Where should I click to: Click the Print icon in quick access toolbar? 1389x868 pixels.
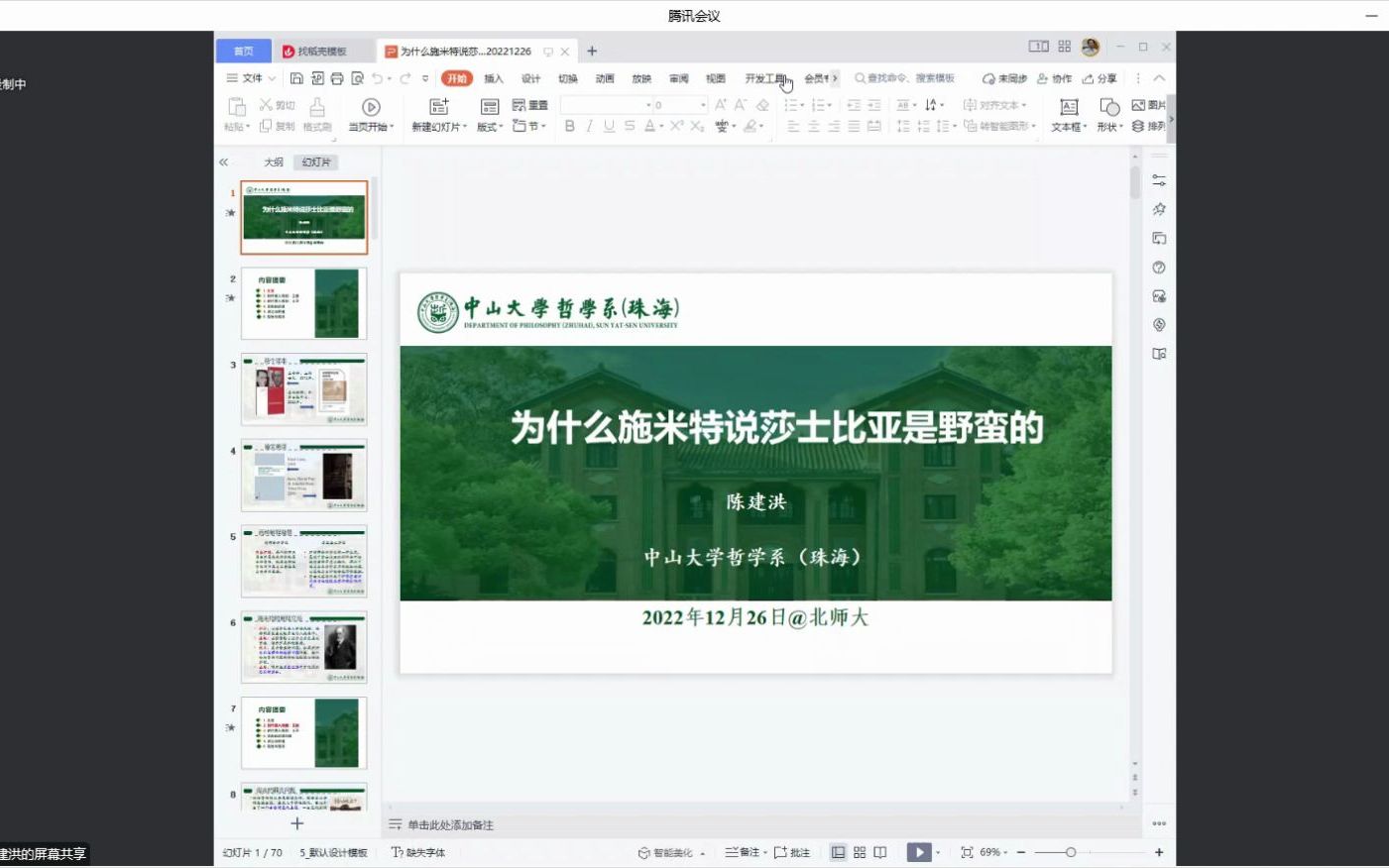click(x=337, y=78)
